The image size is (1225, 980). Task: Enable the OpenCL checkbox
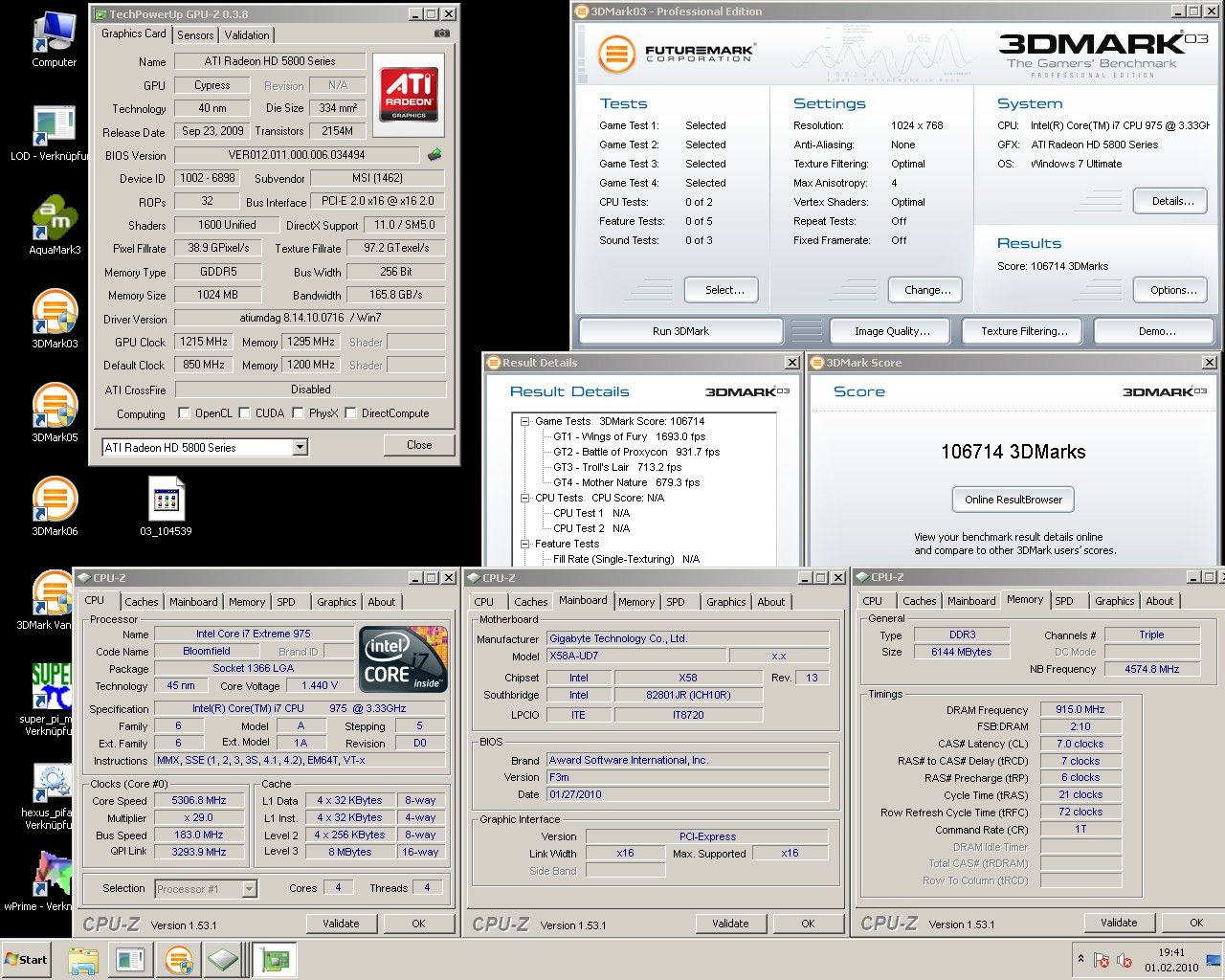click(x=184, y=413)
